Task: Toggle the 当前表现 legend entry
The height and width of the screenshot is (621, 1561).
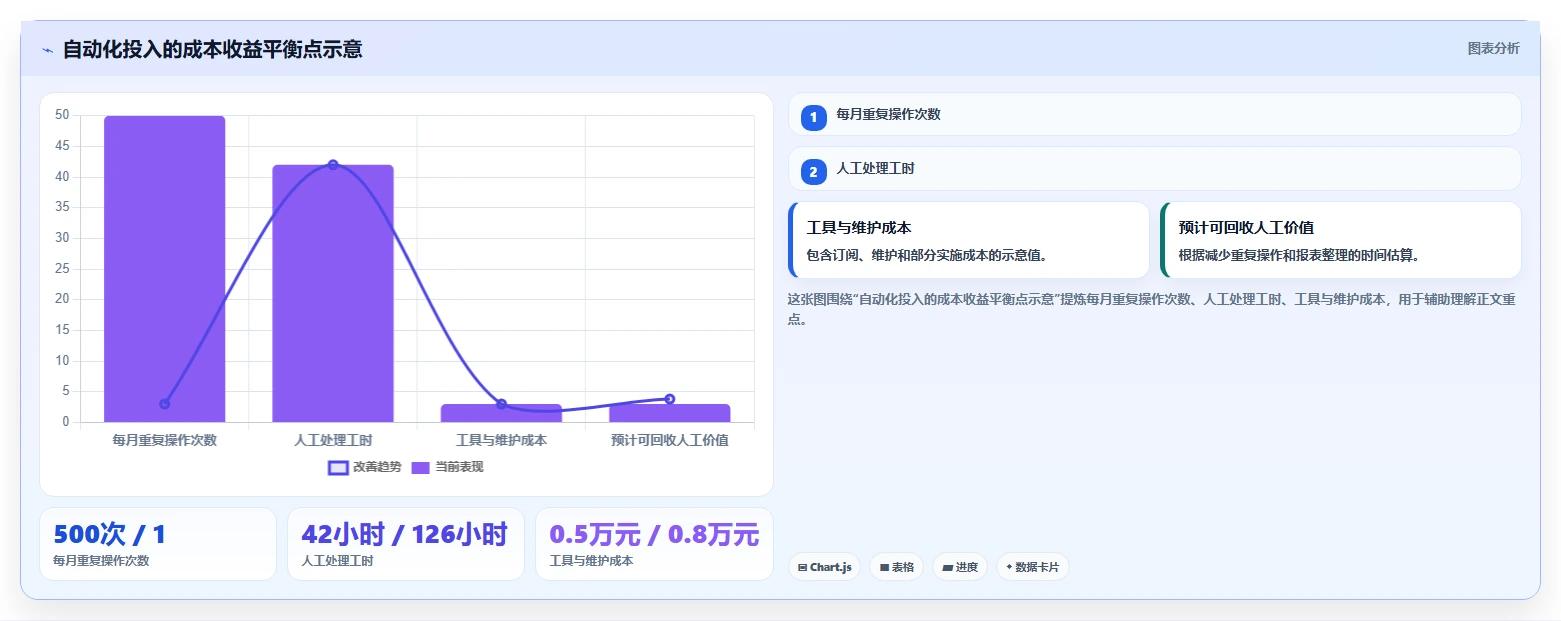Action: pos(448,467)
